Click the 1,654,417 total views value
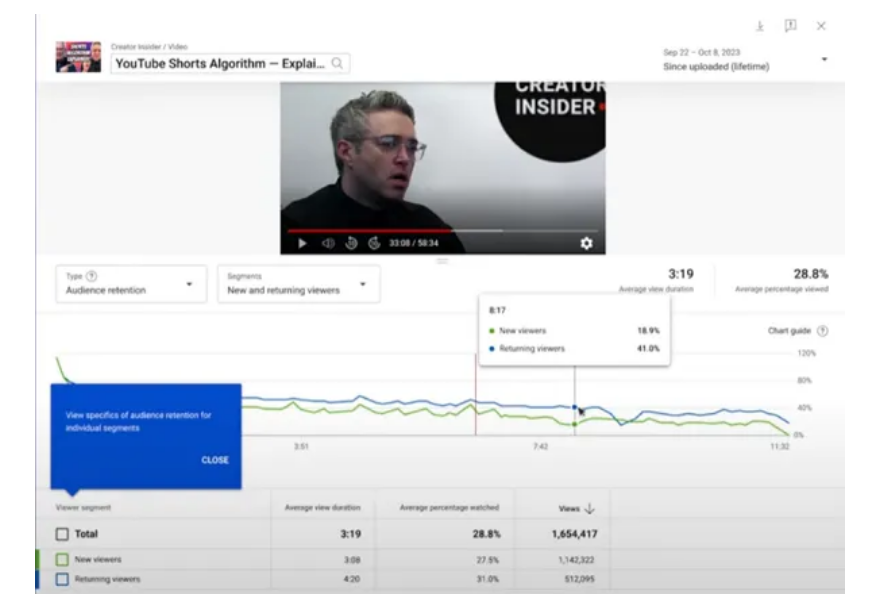Image resolution: width=888 pixels, height=608 pixels. [x=574, y=534]
